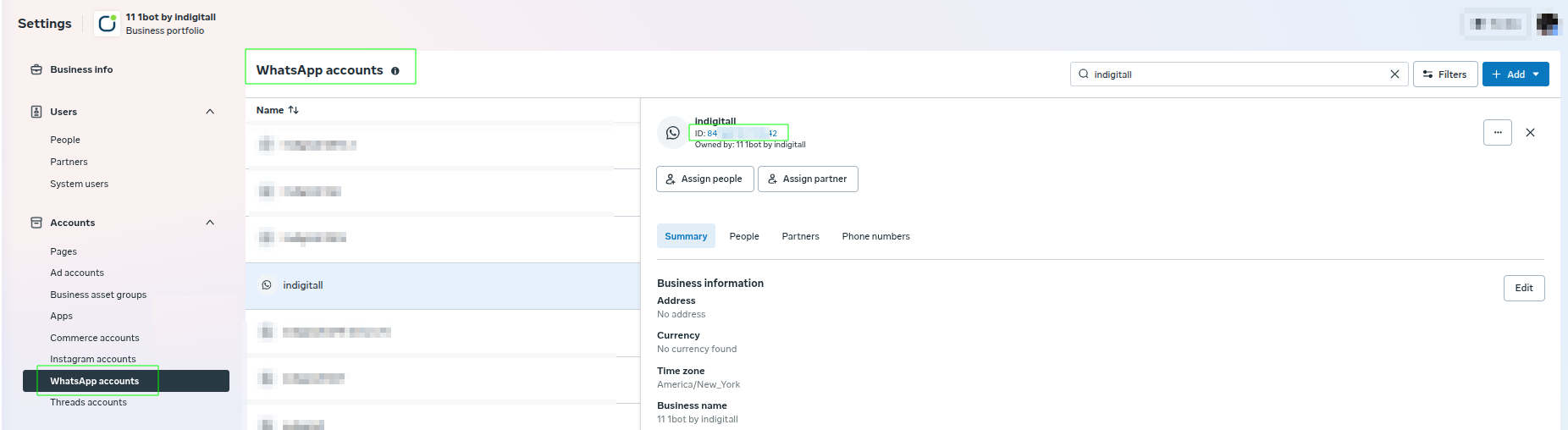Viewport: 1568px width, 430px height.
Task: Click the search magnifier icon
Action: [1084, 74]
